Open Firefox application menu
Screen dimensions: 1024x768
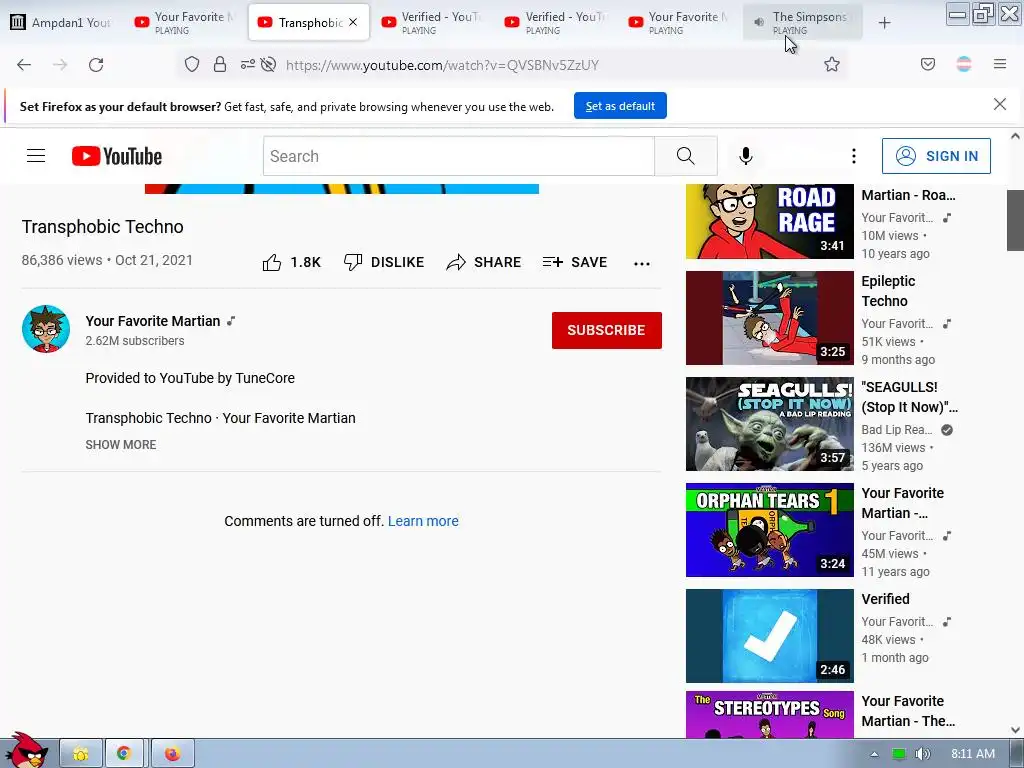[x=999, y=64]
